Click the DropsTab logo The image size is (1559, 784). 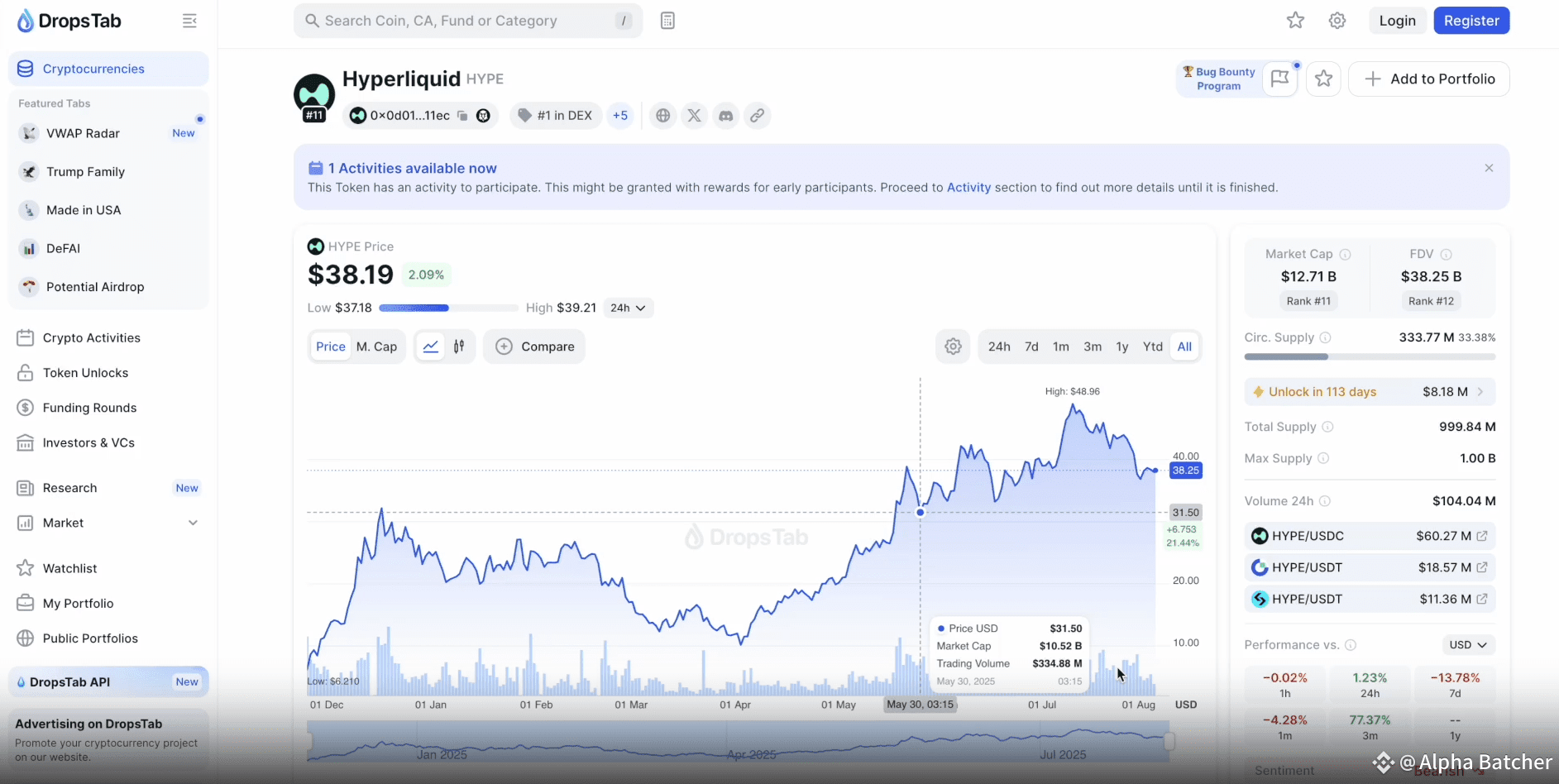pos(69,21)
